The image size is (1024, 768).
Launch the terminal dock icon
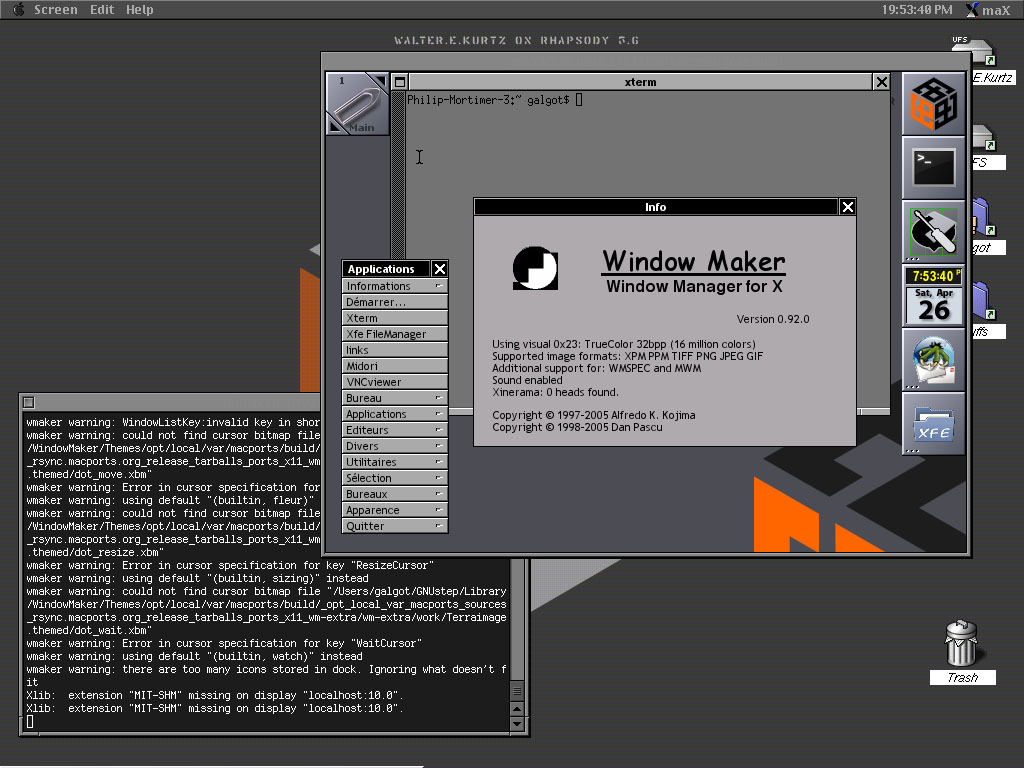click(934, 167)
